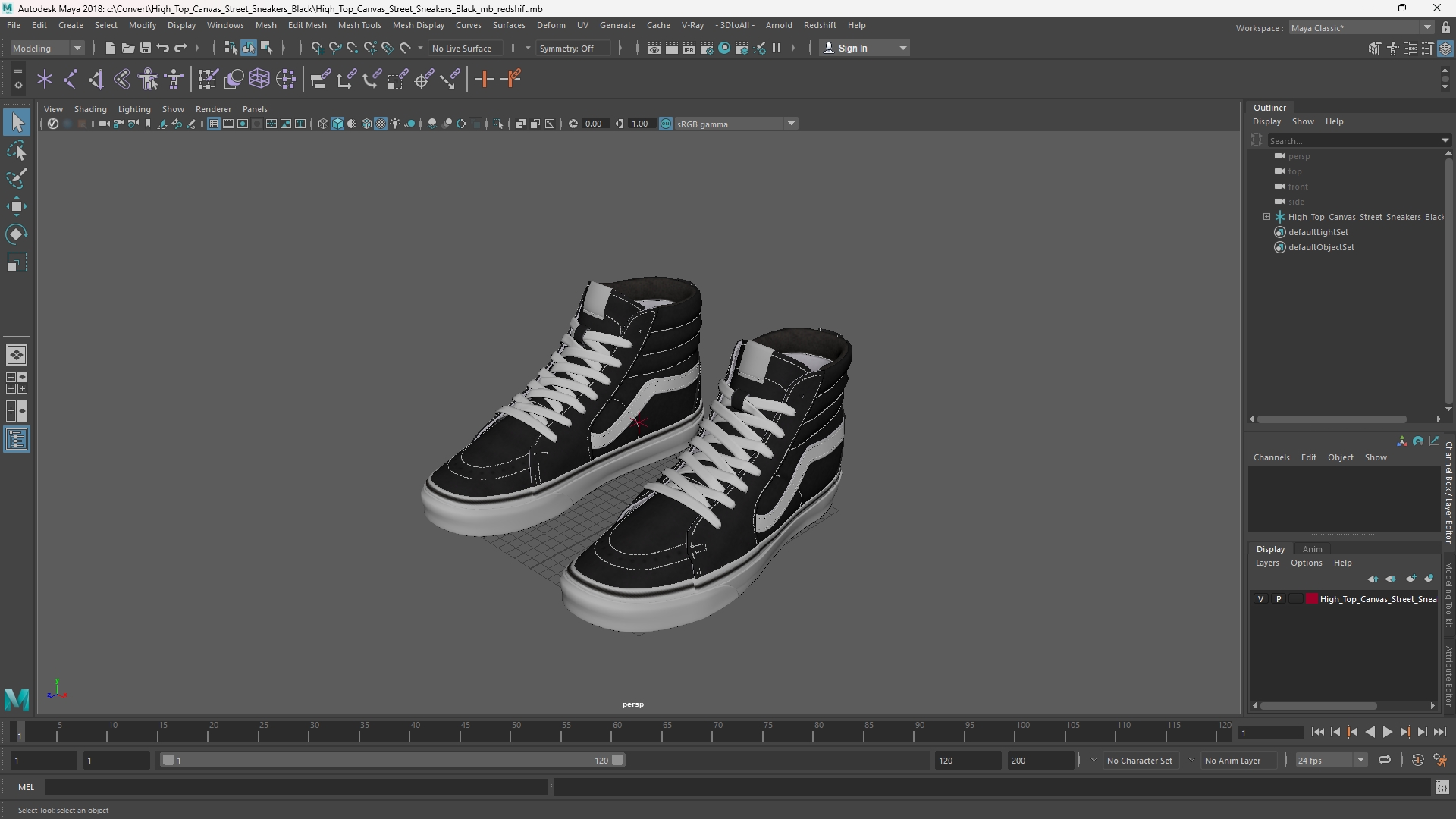1456x819 pixels.
Task: Toggle layer visibility V for High_Top_Canvas layer
Action: [x=1261, y=599]
